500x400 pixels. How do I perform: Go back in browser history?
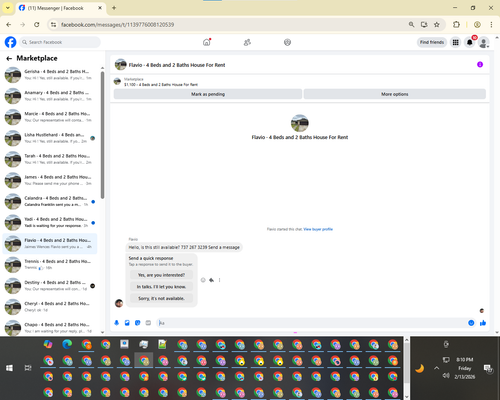click(x=9, y=25)
